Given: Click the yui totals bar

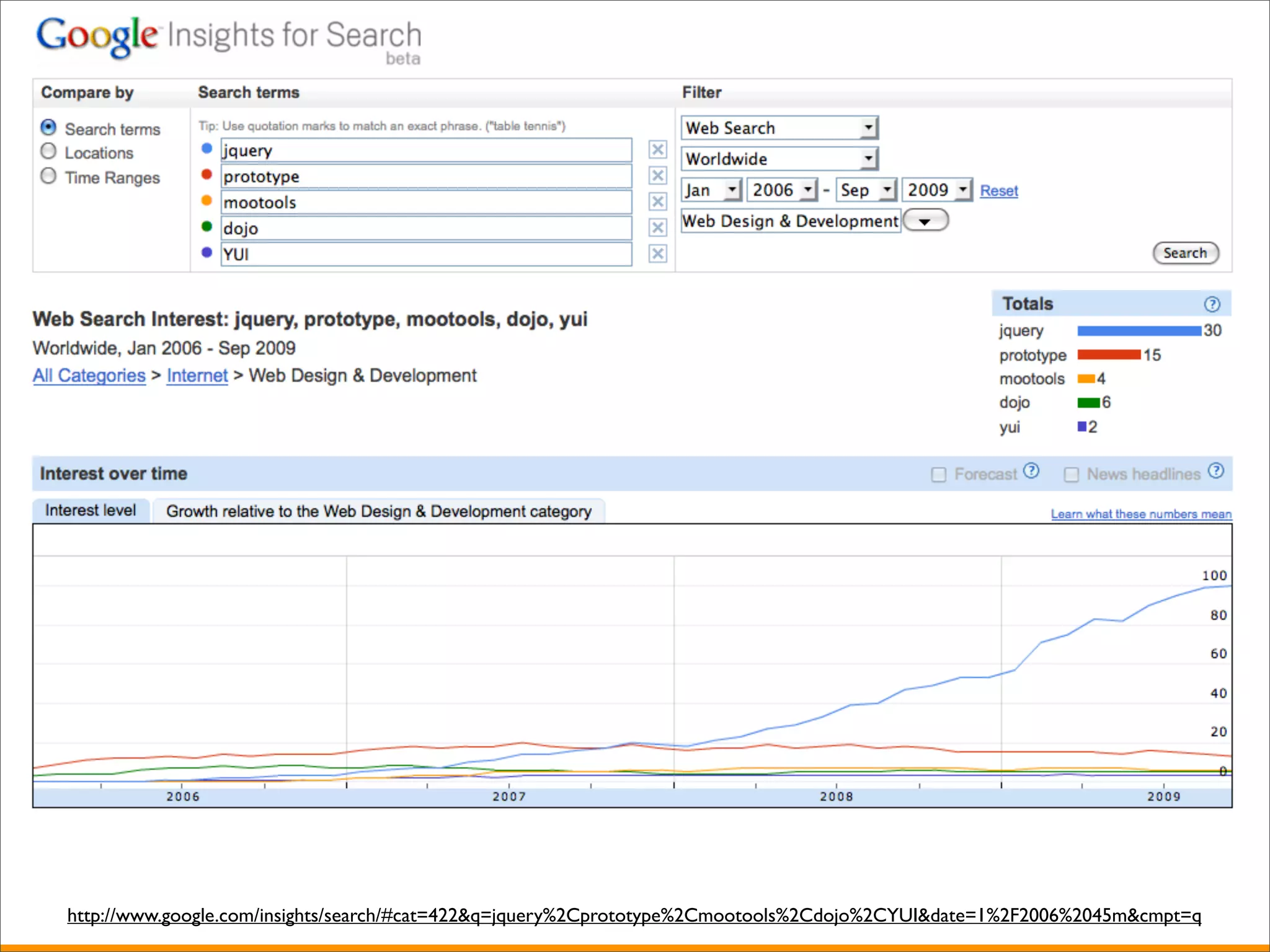Looking at the screenshot, I should click(x=1082, y=426).
